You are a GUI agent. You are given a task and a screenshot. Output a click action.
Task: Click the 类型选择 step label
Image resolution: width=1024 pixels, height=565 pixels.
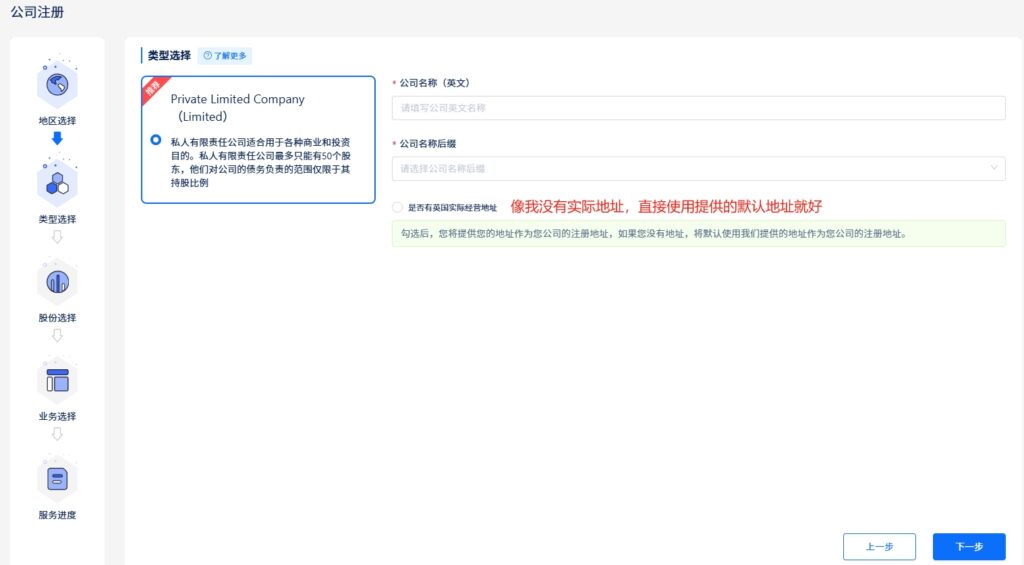click(x=57, y=219)
